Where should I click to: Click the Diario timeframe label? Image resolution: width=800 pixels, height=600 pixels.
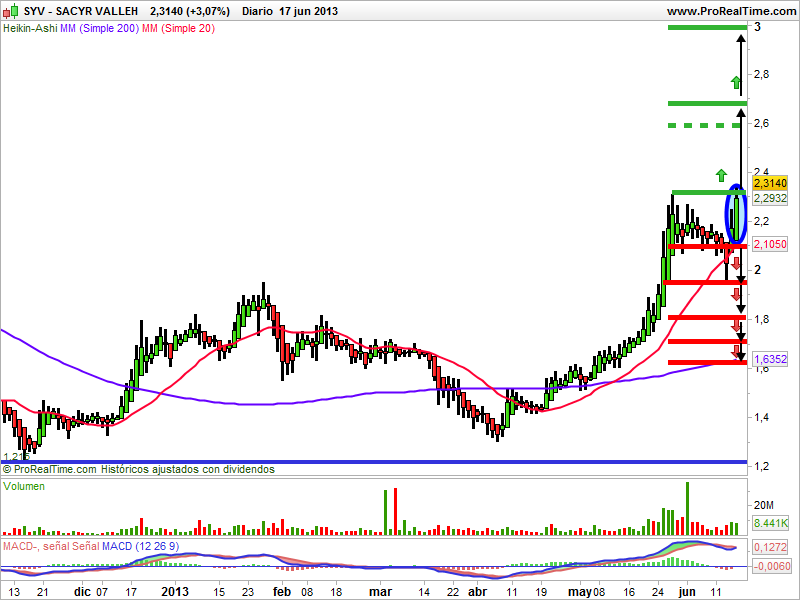[x=258, y=11]
